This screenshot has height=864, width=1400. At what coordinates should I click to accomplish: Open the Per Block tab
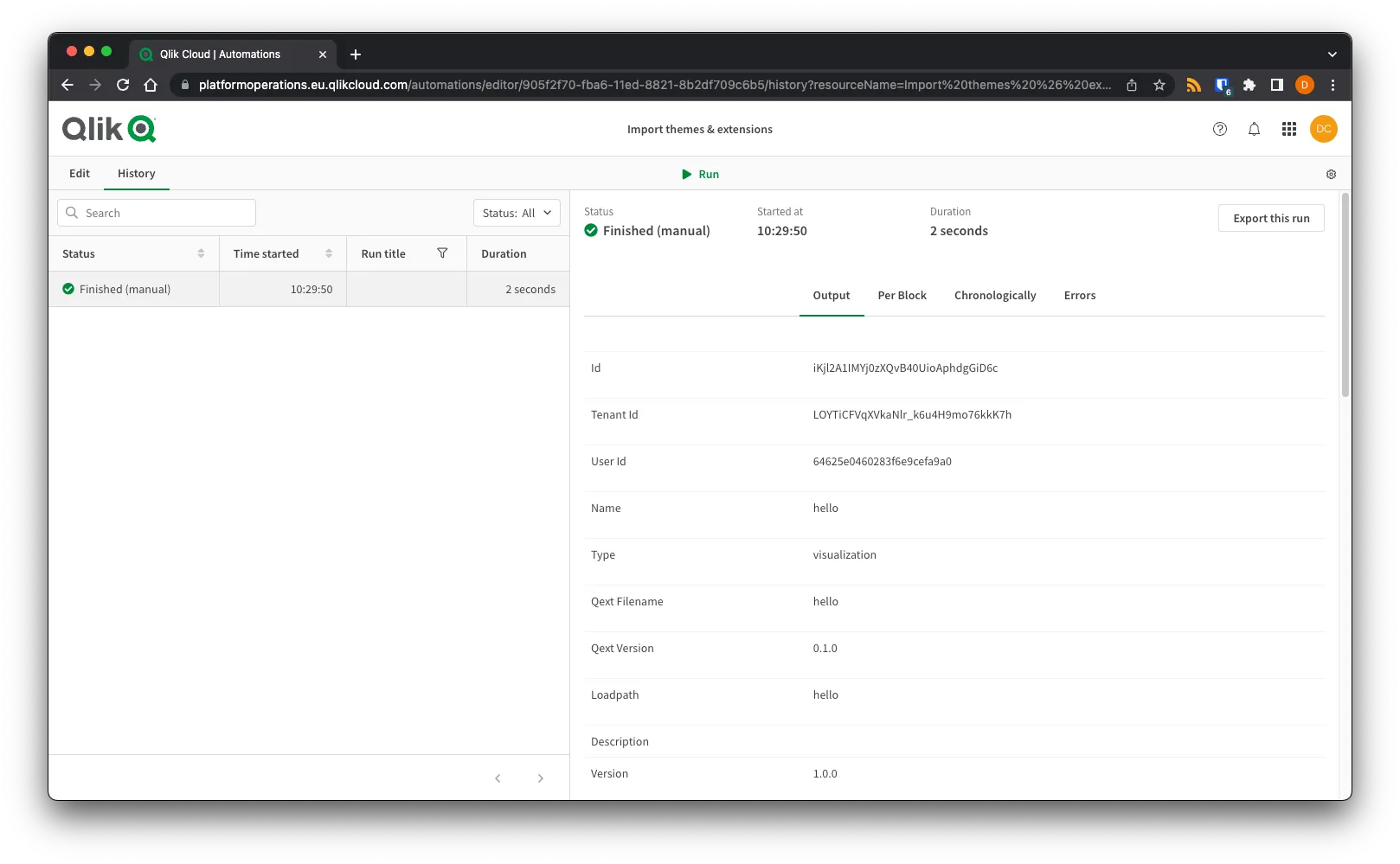(902, 295)
